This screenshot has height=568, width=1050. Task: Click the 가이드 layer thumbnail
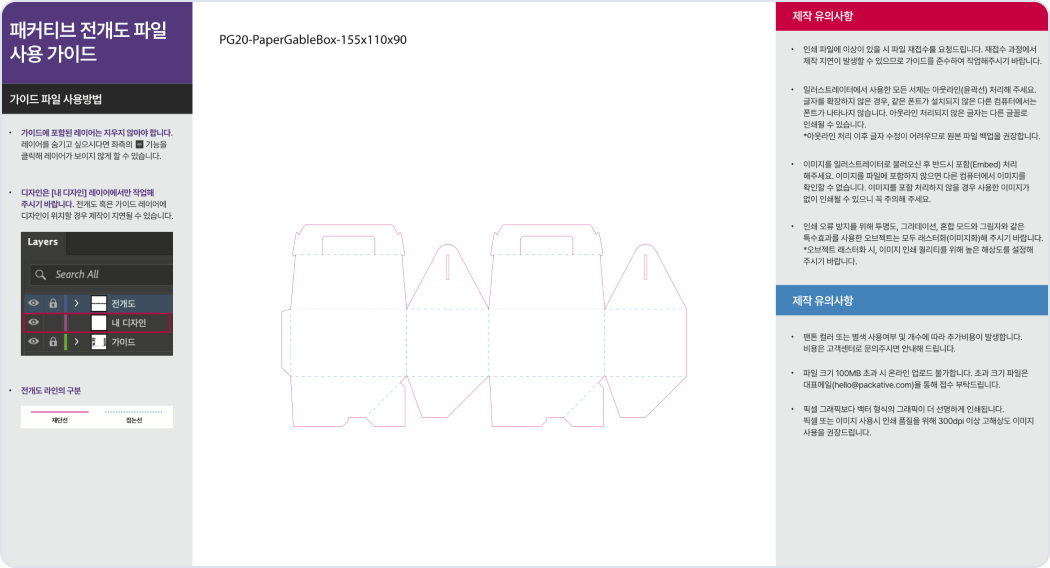pyautogui.click(x=98, y=342)
